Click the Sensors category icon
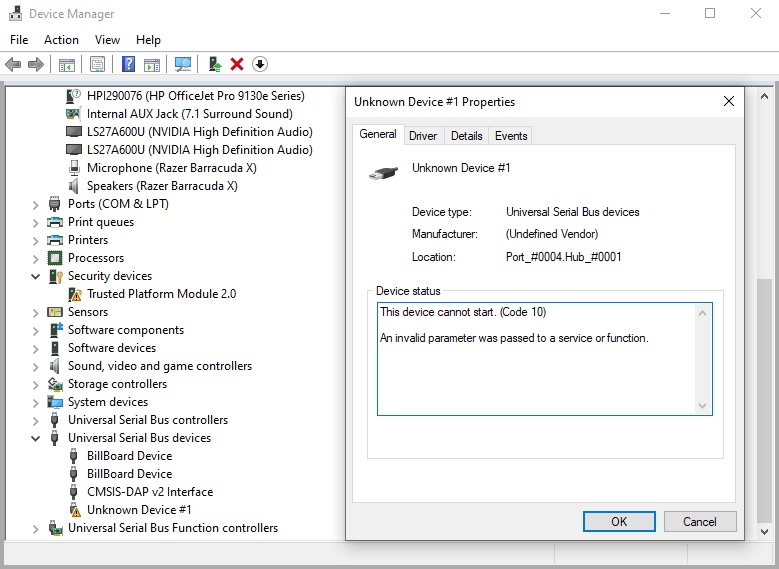 [x=55, y=312]
